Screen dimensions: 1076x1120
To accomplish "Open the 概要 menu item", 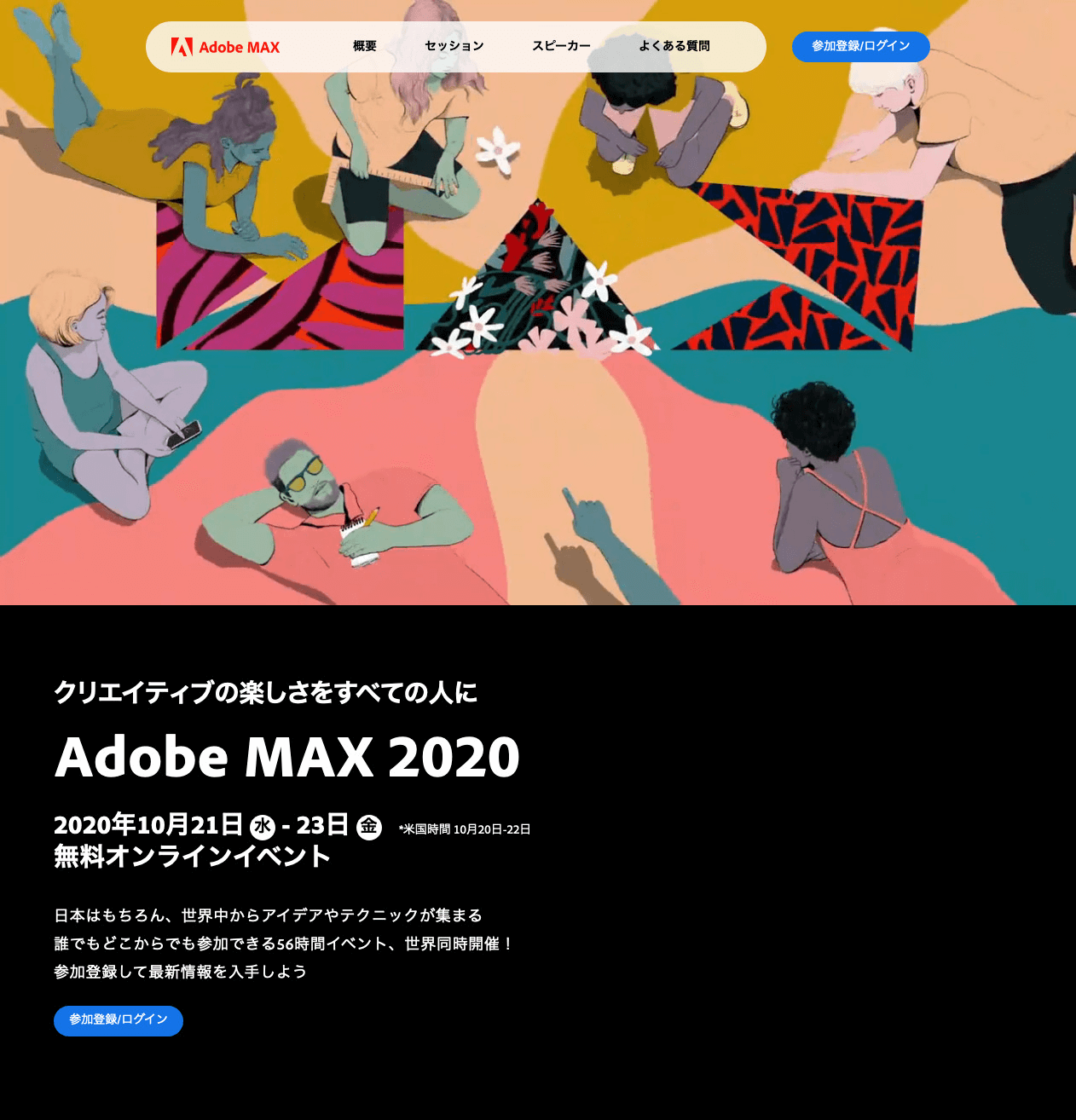I will coord(365,46).
